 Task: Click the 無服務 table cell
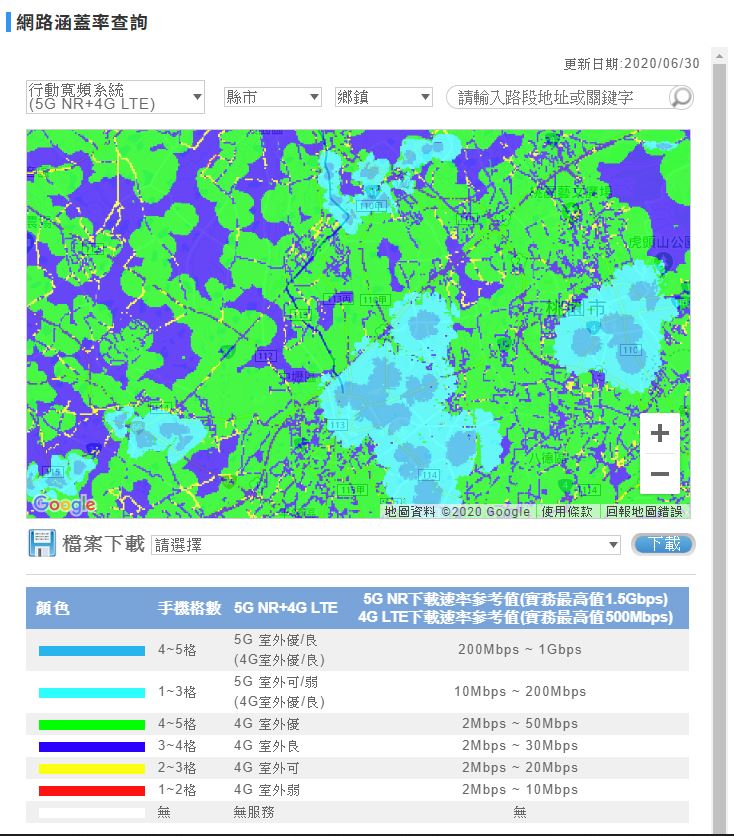tap(254, 812)
